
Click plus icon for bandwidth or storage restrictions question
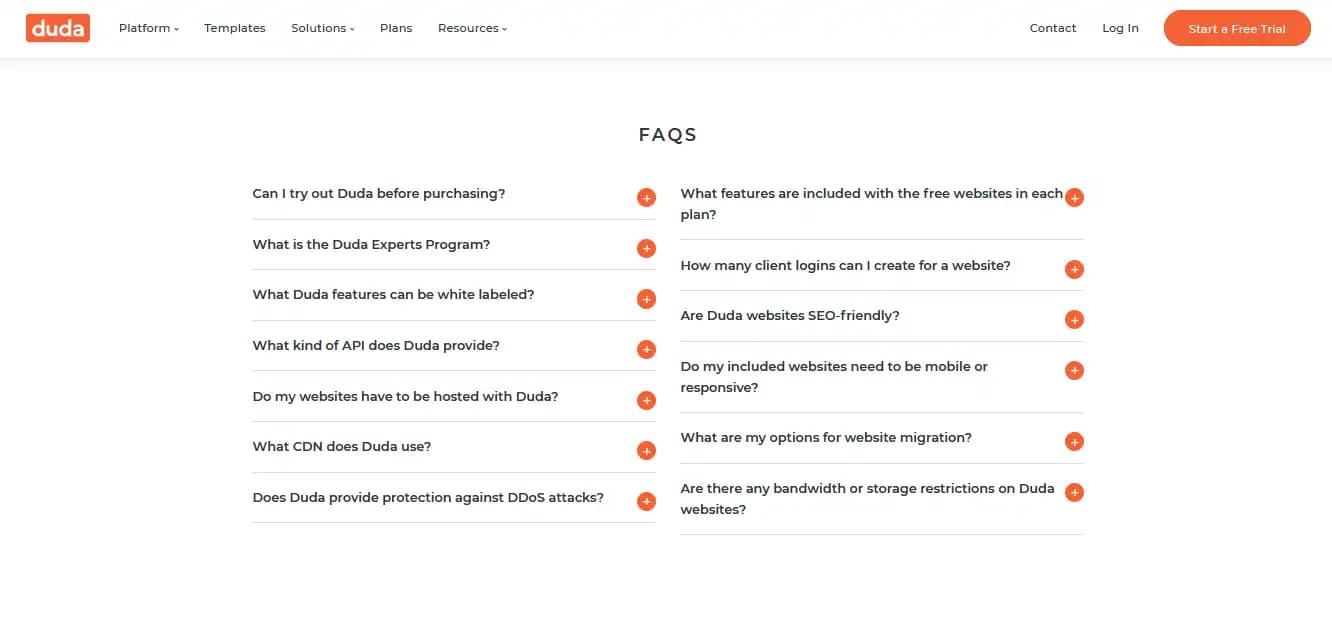[1074, 492]
